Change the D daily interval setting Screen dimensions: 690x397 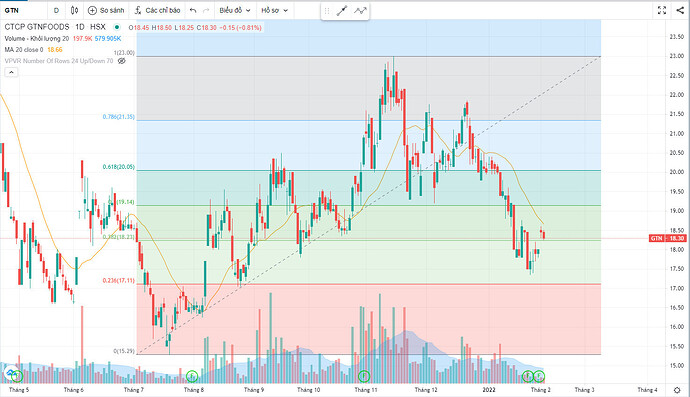(x=56, y=10)
